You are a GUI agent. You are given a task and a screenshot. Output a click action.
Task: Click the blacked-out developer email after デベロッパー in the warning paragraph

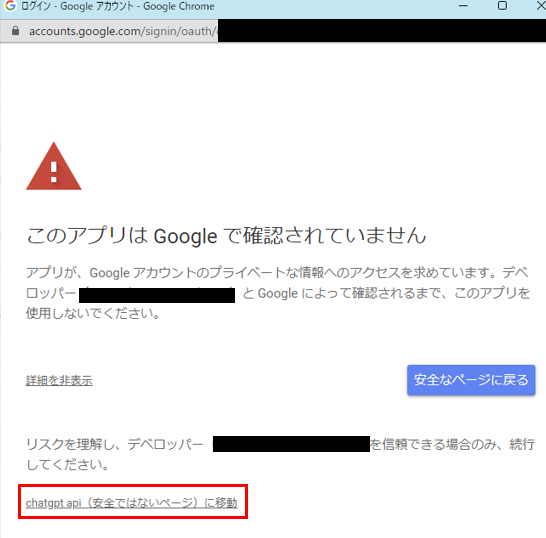pyautogui.click(x=157, y=295)
